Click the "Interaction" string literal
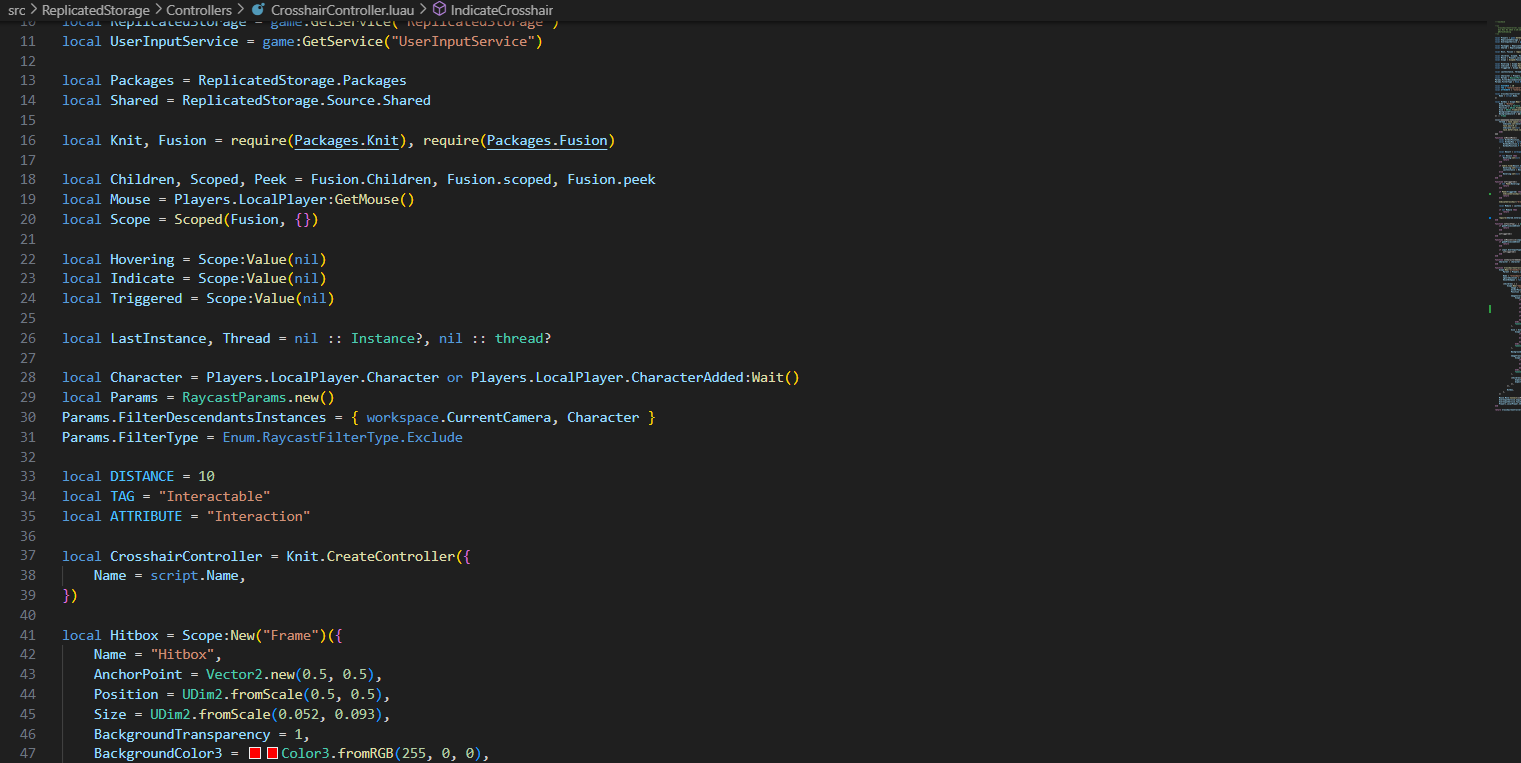The width and height of the screenshot is (1521, 763). coord(258,516)
